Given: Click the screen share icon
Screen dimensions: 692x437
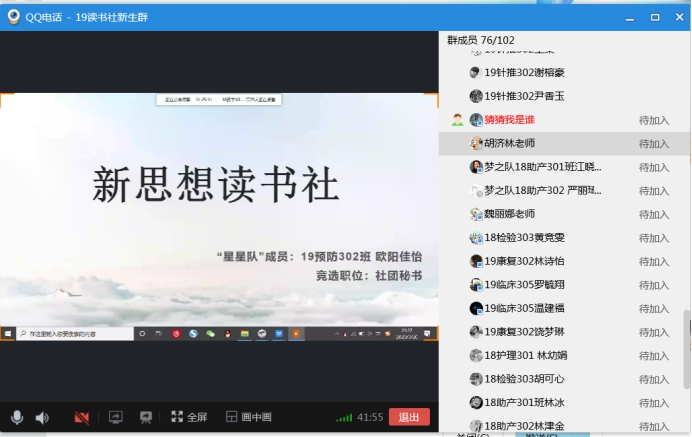Looking at the screenshot, I should (x=115, y=417).
